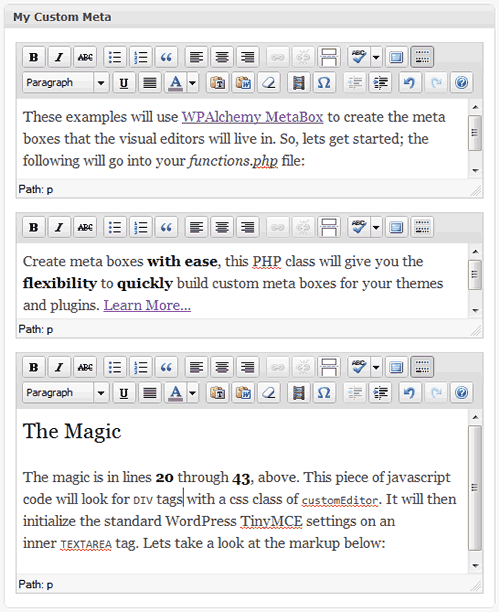Insert bulleted list in second editor

coord(115,227)
